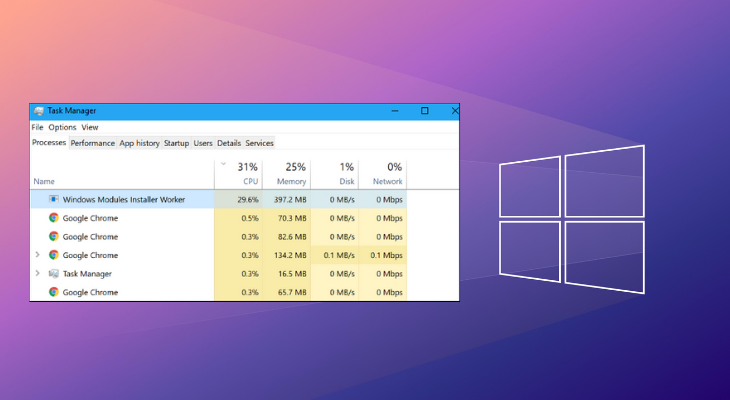730x400 pixels.
Task: Switch to the Details tab
Action: point(229,143)
